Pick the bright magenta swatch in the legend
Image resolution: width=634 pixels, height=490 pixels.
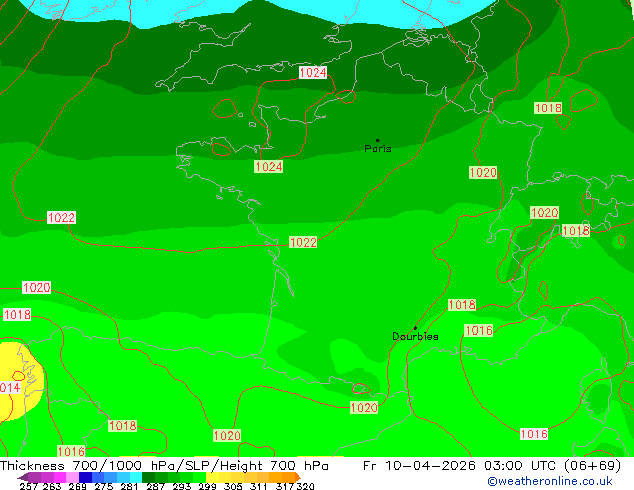60,477
